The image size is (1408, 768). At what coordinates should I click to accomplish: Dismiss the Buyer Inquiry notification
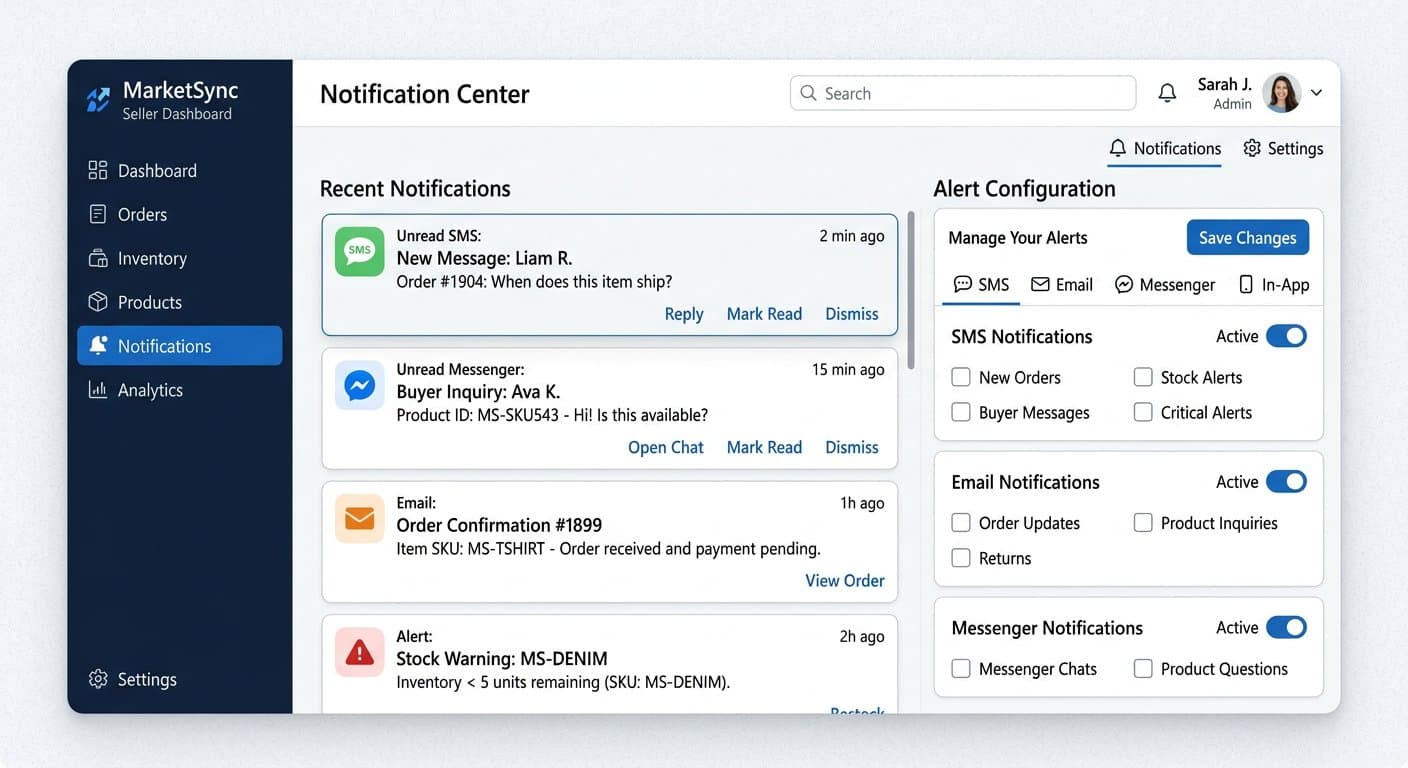[x=852, y=448]
